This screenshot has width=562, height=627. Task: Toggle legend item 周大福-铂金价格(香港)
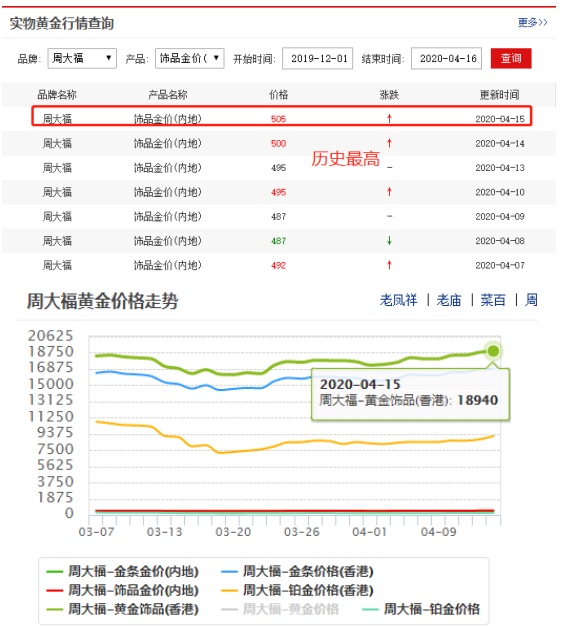297,590
